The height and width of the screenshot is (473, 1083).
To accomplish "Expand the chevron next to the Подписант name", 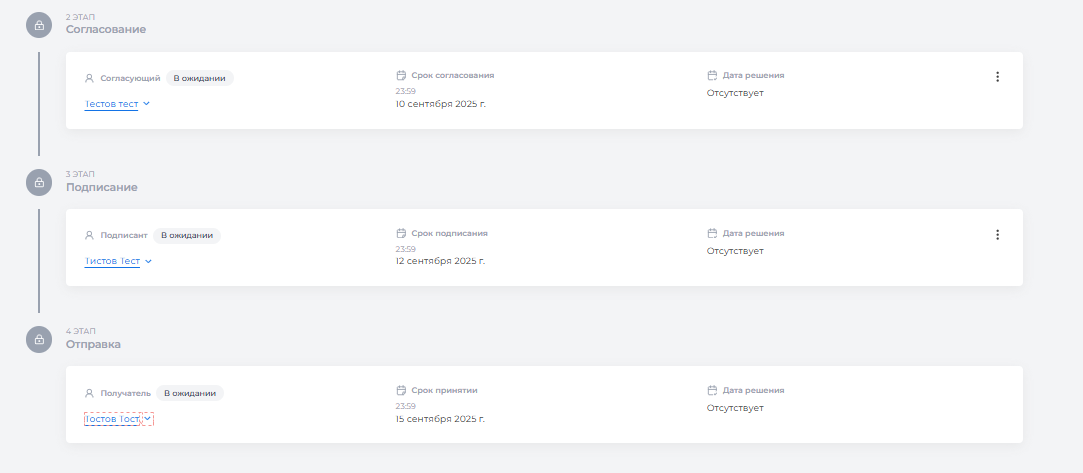I will click(x=148, y=261).
